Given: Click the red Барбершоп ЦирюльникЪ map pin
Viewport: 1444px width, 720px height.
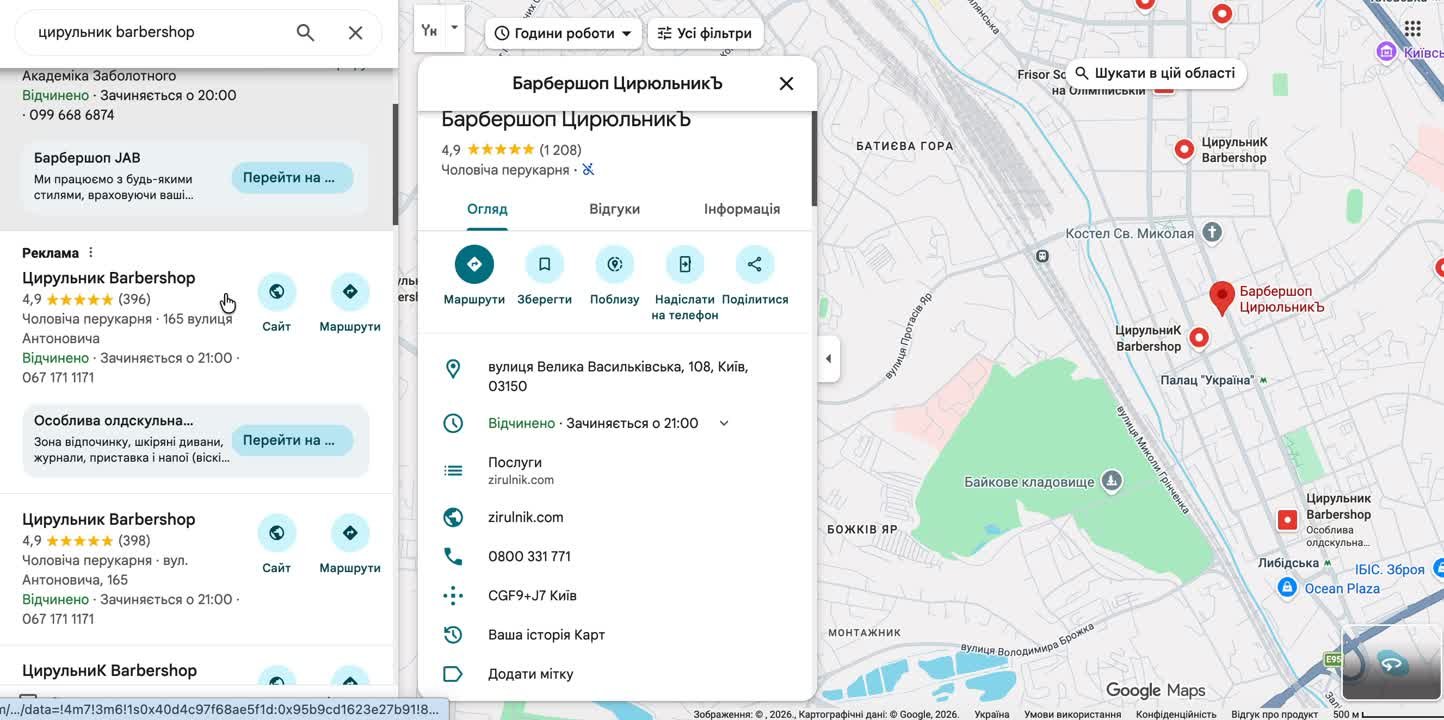Looking at the screenshot, I should click(x=1220, y=298).
